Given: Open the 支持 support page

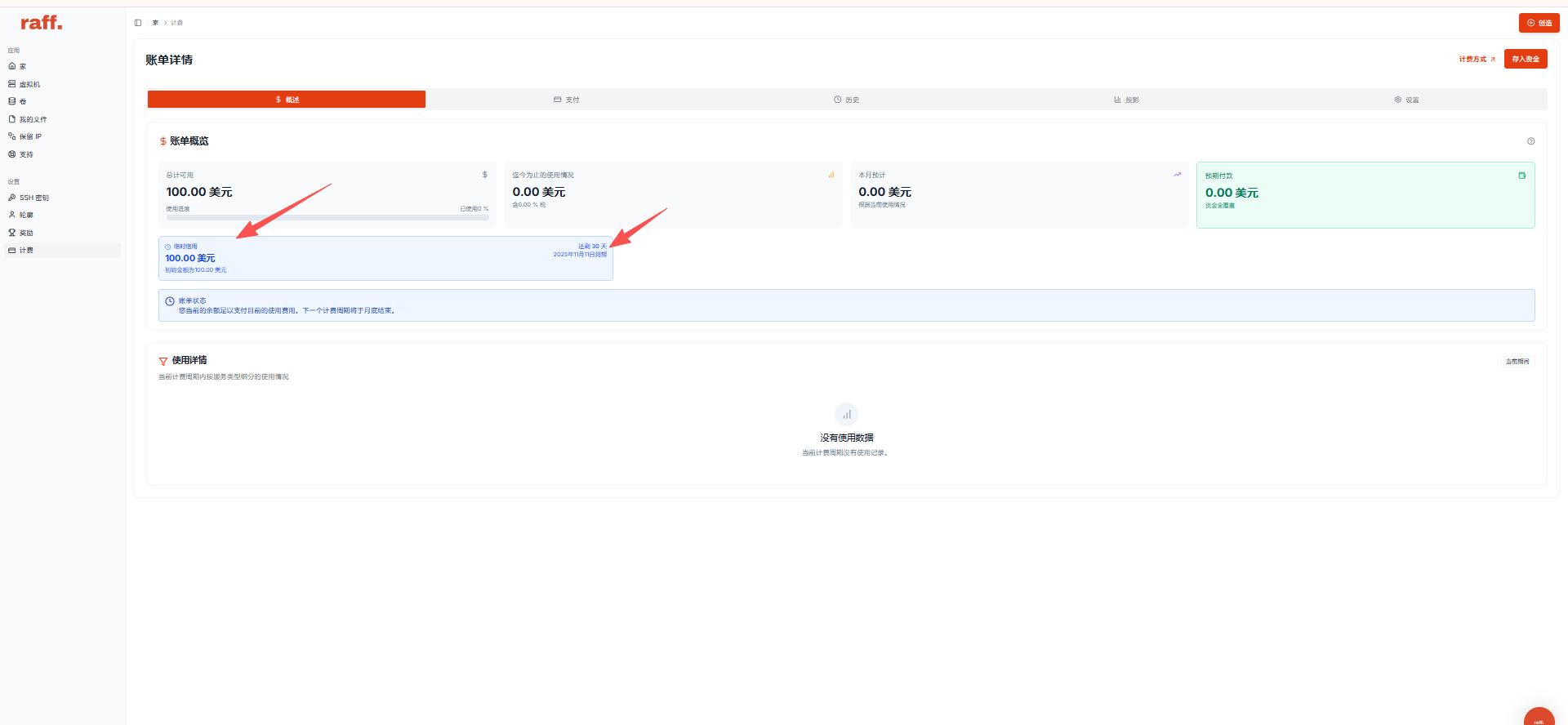Looking at the screenshot, I should coord(25,154).
